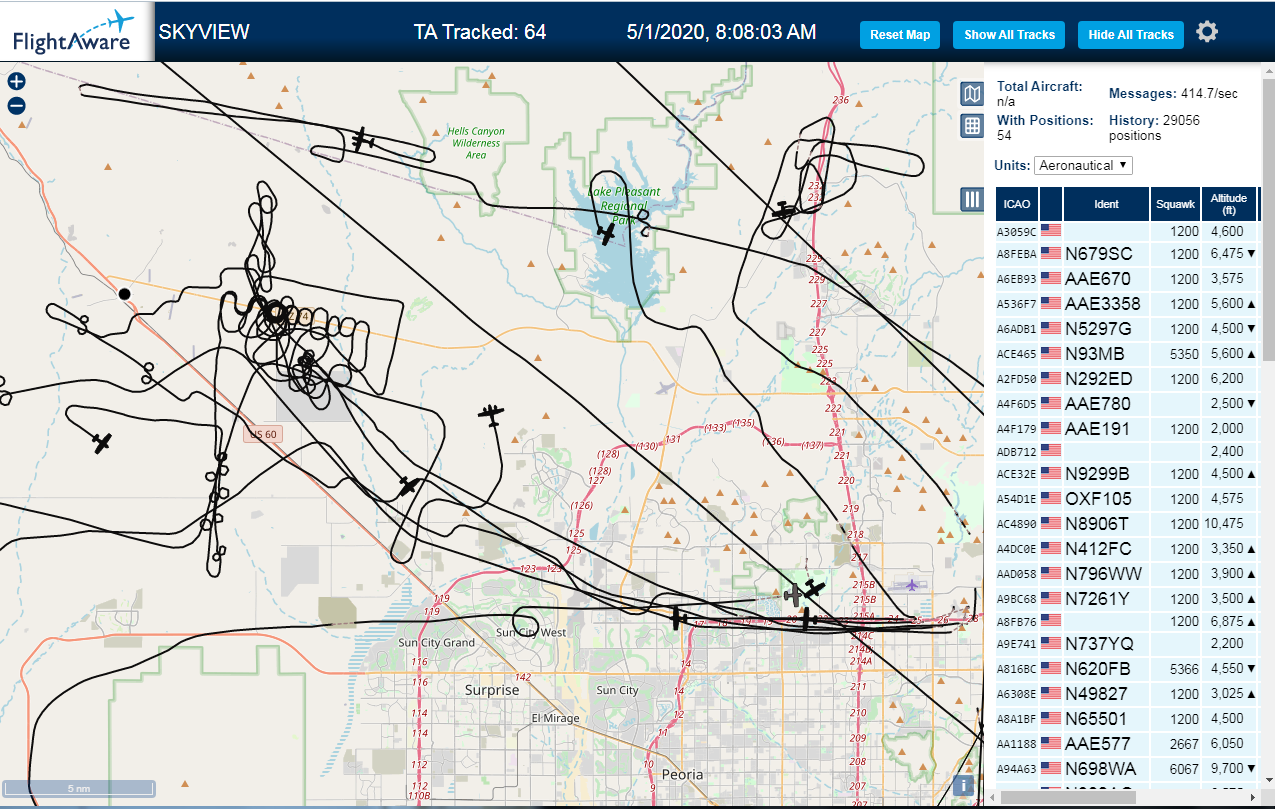Image resolution: width=1275 pixels, height=809 pixels.
Task: Sort table by Ident column header
Action: [1106, 204]
